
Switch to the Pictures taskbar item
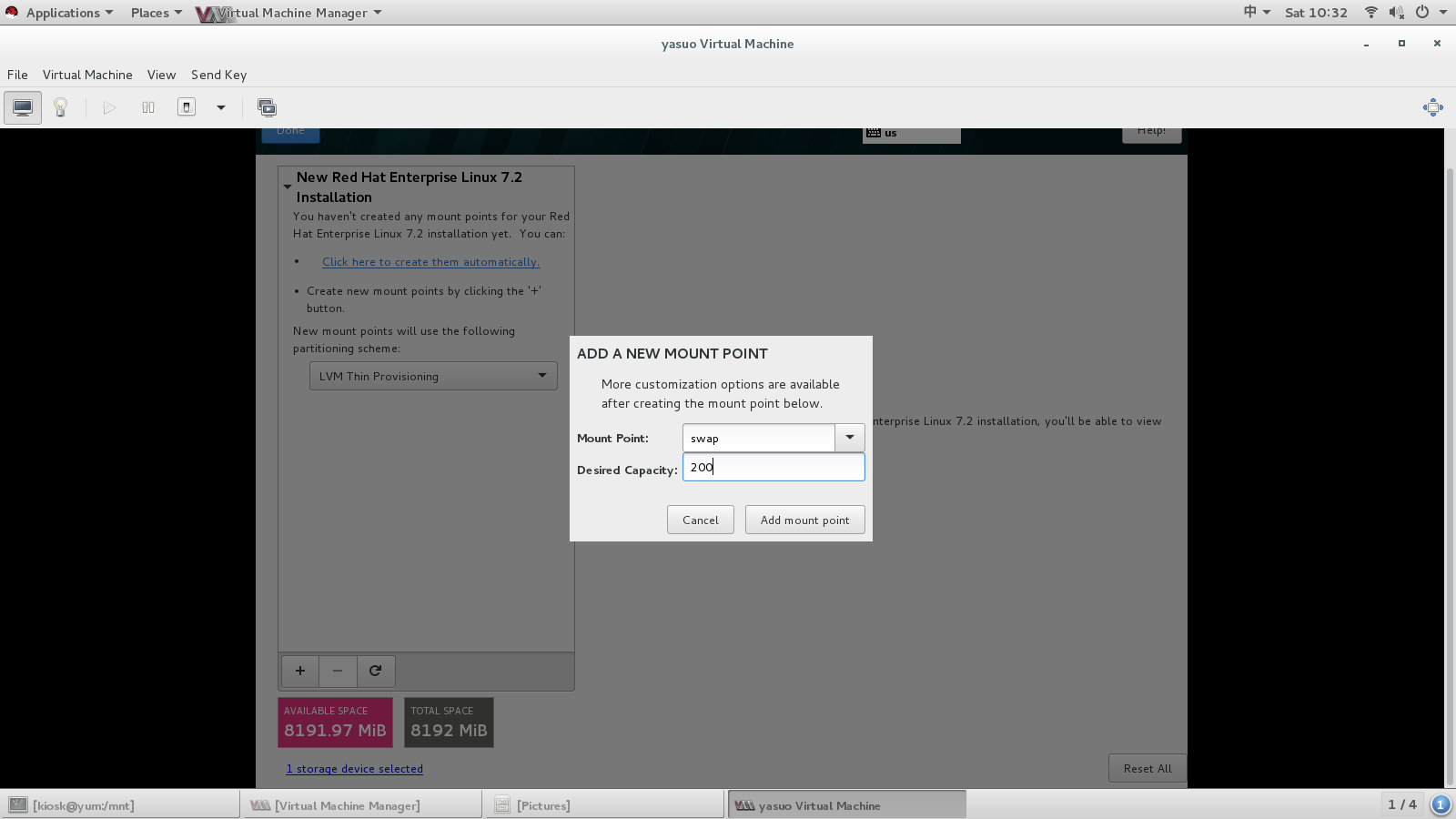pos(605,805)
